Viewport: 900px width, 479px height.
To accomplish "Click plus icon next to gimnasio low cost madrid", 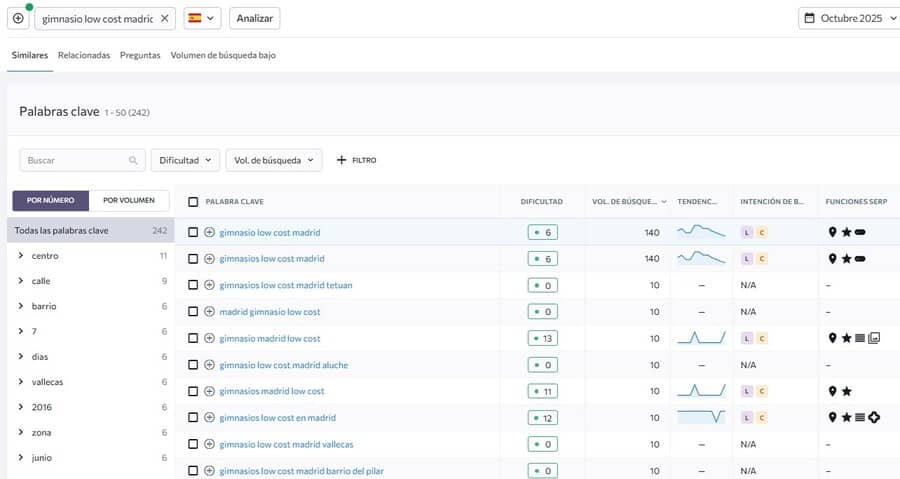I will point(210,232).
